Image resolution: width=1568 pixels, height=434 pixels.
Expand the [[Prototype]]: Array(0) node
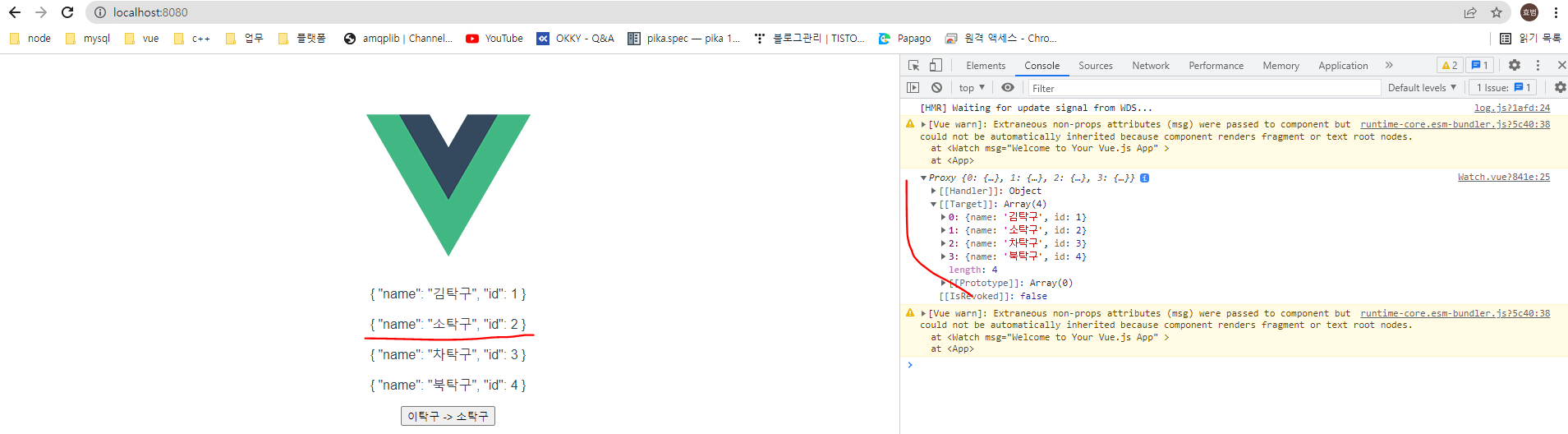pos(943,283)
